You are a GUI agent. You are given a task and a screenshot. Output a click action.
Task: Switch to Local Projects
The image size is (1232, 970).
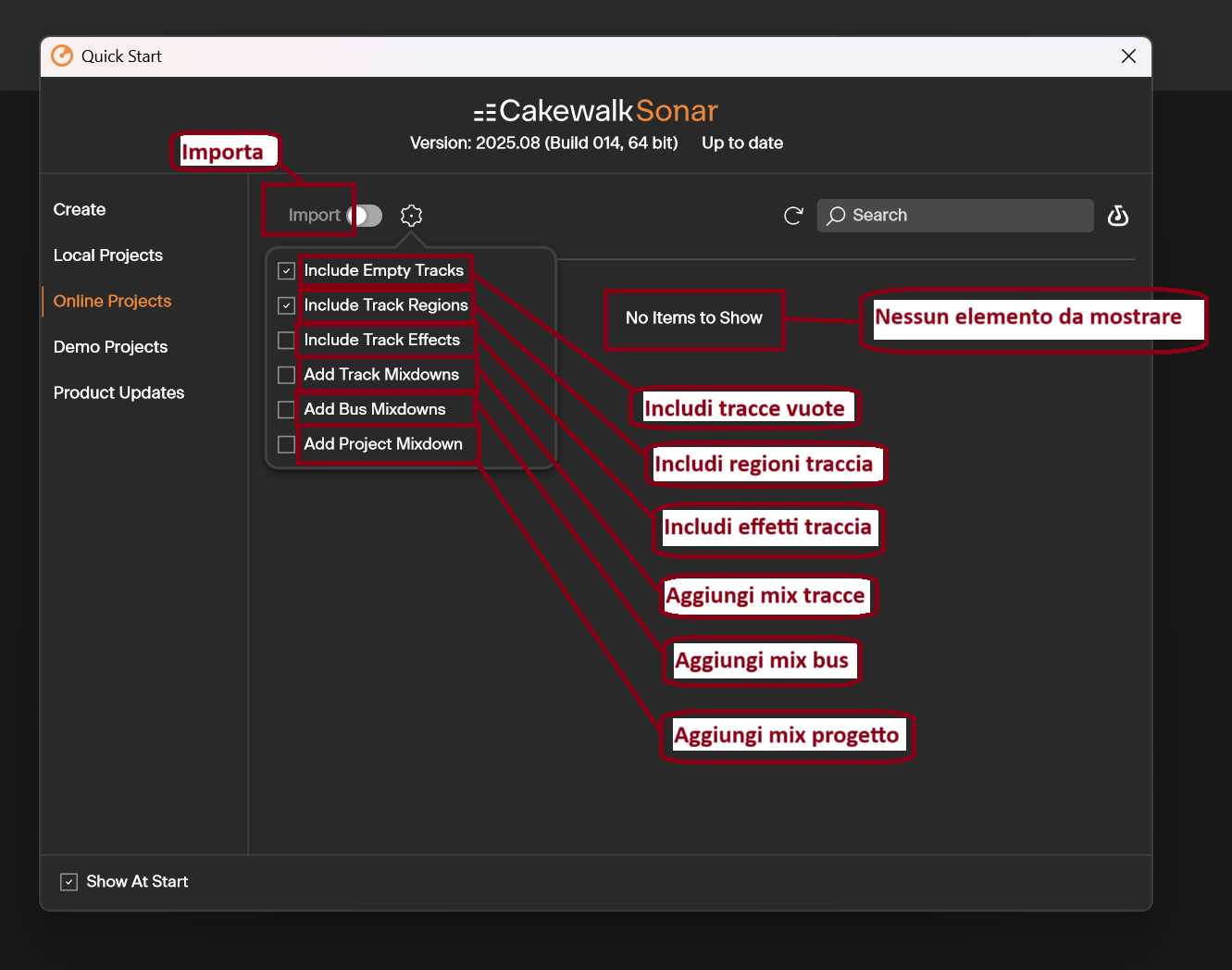[108, 255]
